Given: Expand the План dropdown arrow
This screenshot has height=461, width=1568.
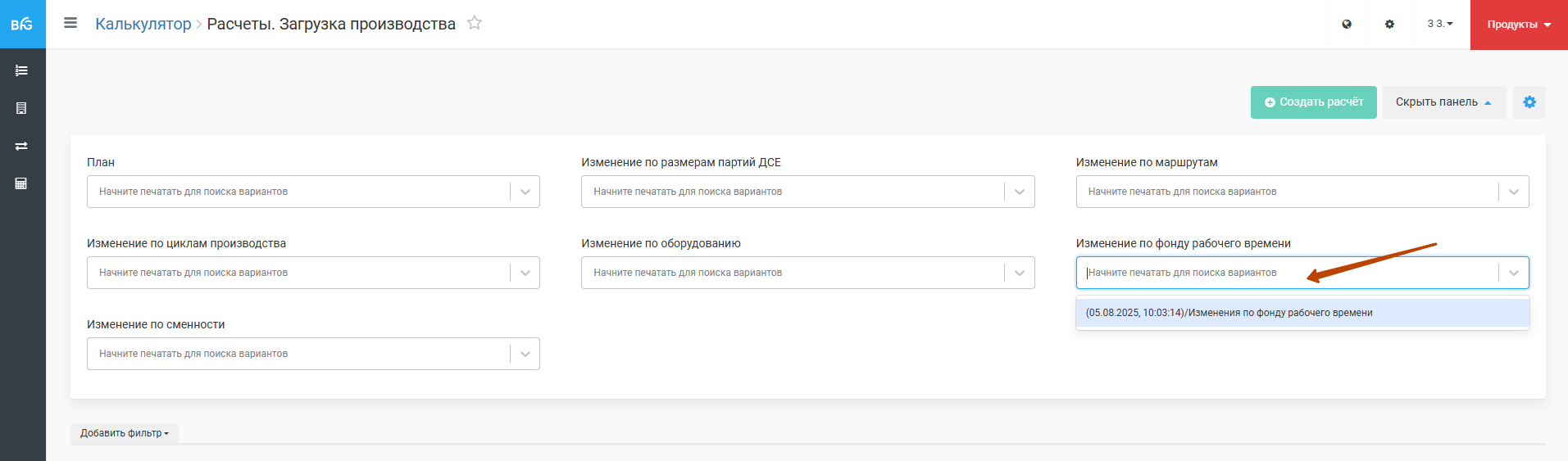Looking at the screenshot, I should pos(525,192).
